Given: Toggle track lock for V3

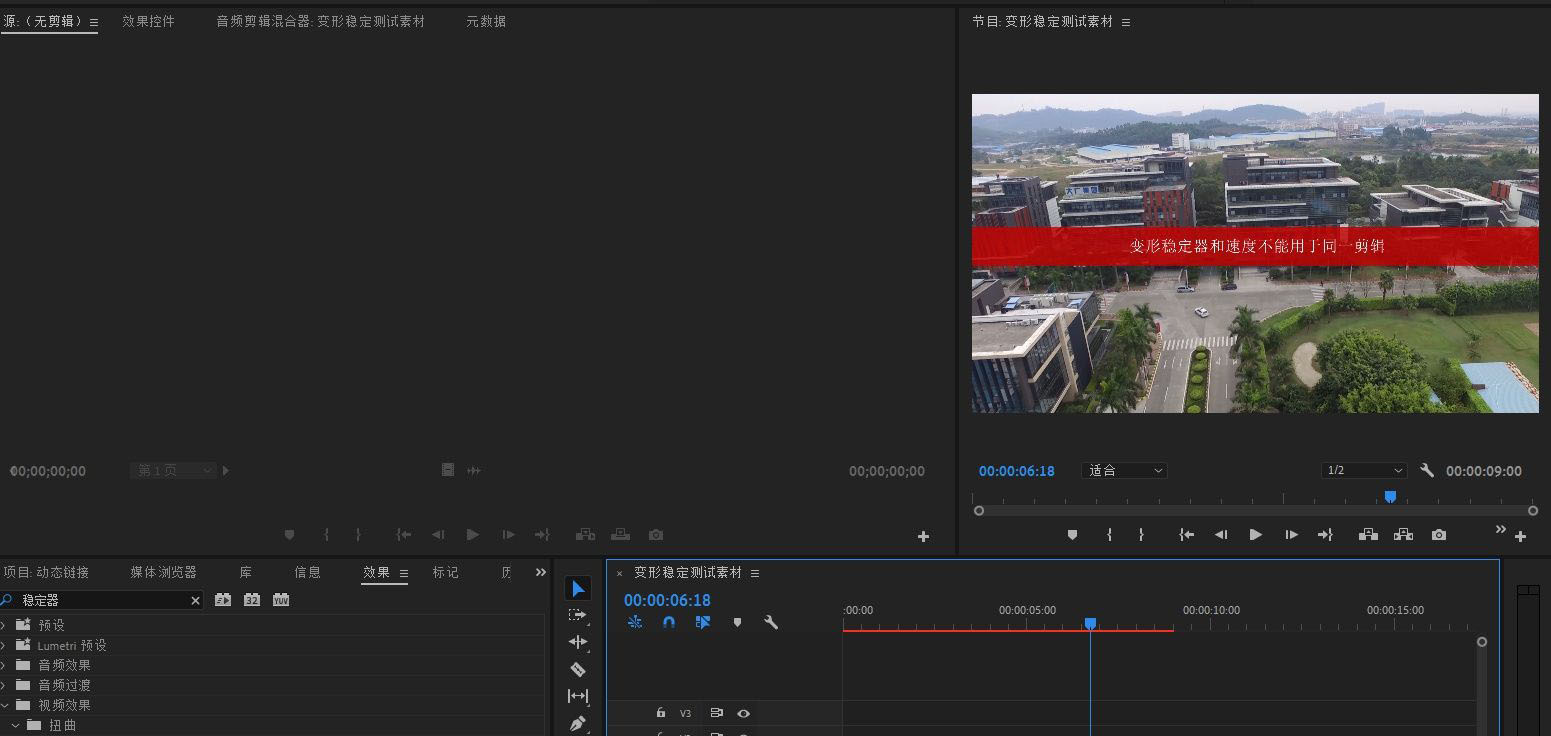Looking at the screenshot, I should tap(661, 713).
